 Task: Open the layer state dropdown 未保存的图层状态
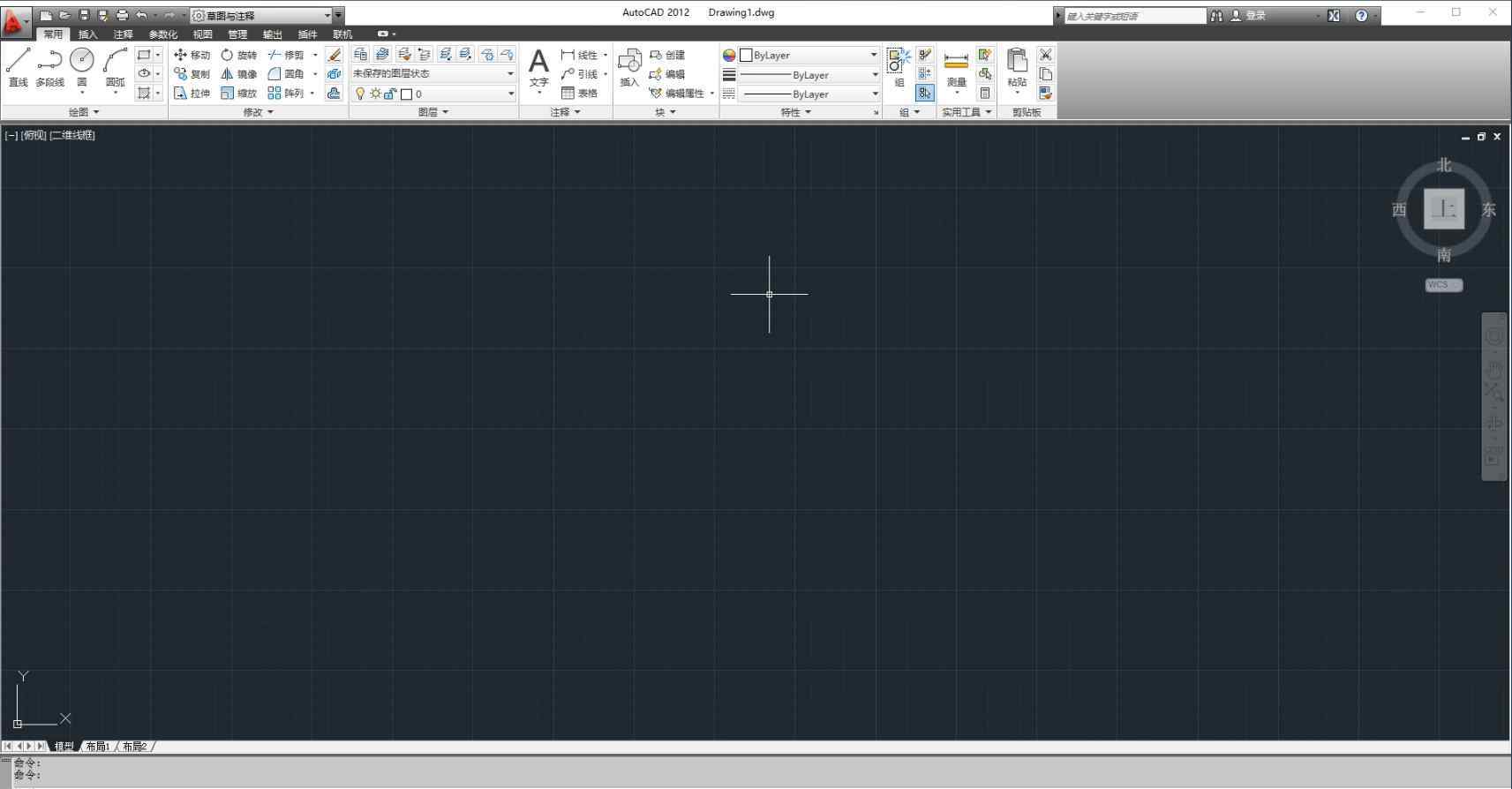[x=433, y=73]
